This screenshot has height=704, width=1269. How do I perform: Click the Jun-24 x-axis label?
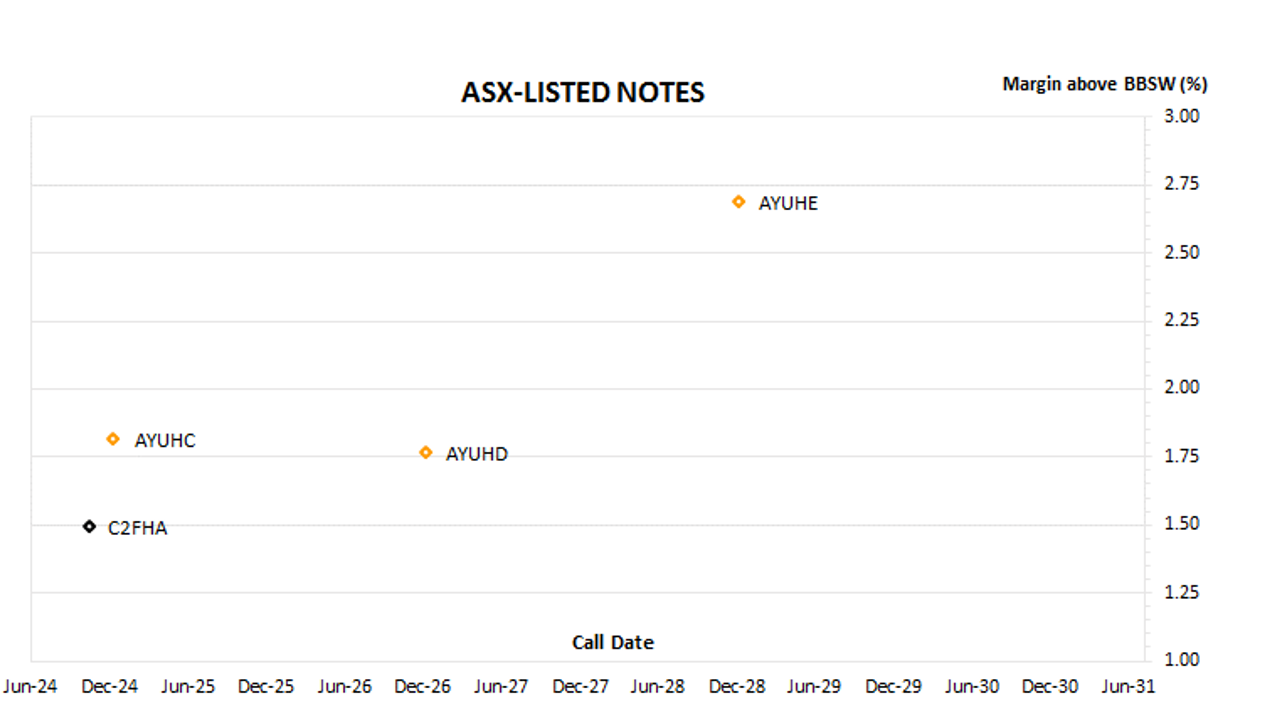(31, 687)
